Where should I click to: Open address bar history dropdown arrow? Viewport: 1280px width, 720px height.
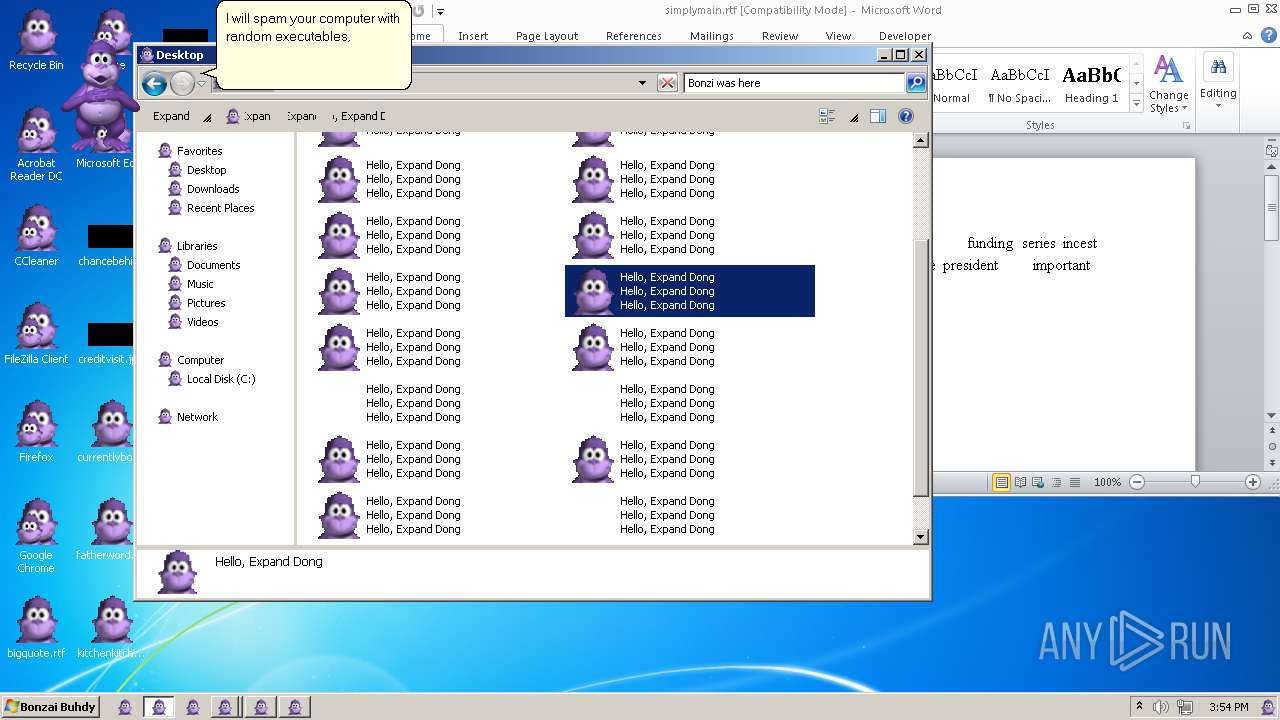coord(642,83)
